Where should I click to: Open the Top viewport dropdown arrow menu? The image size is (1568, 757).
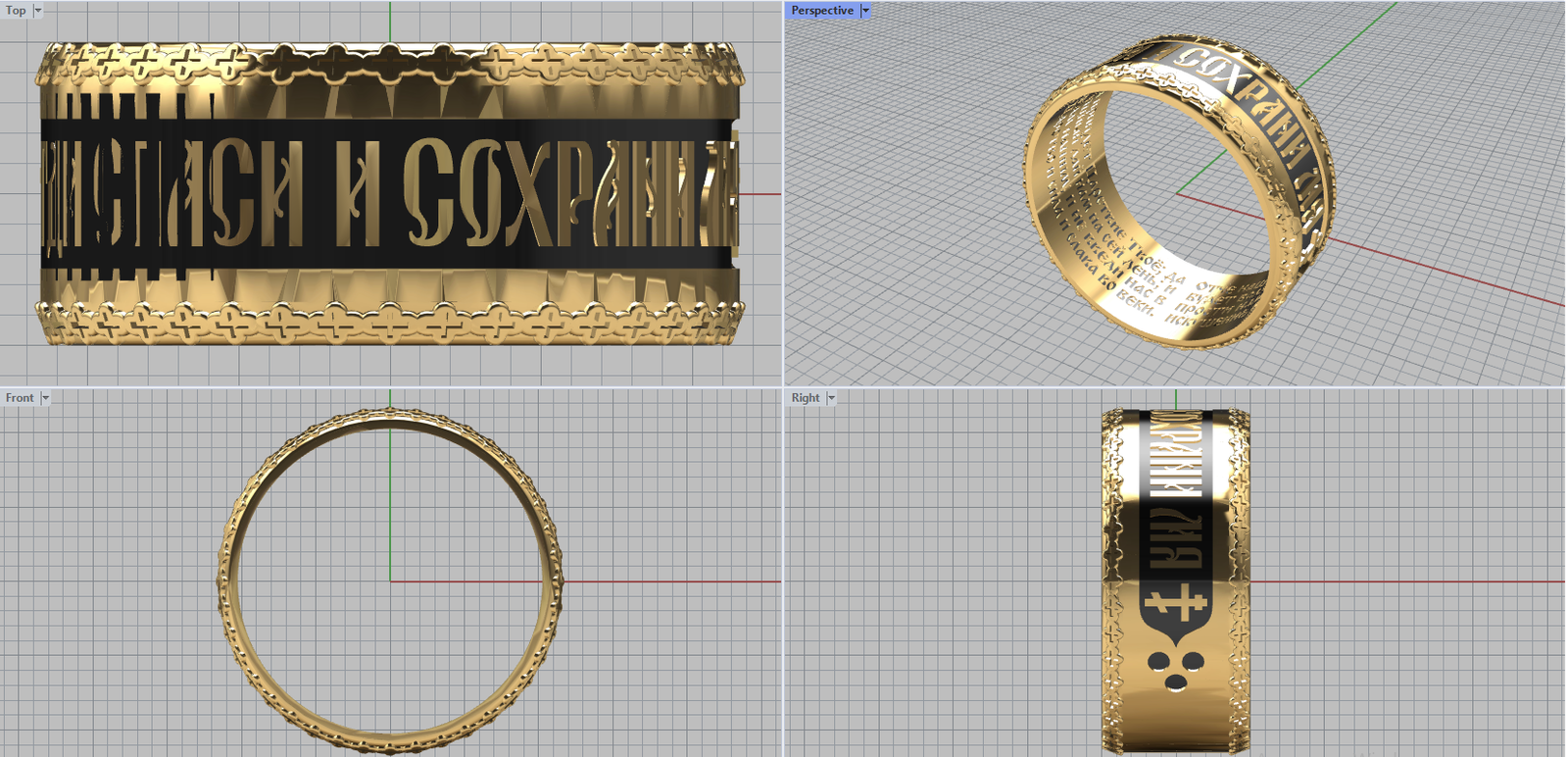[38, 11]
